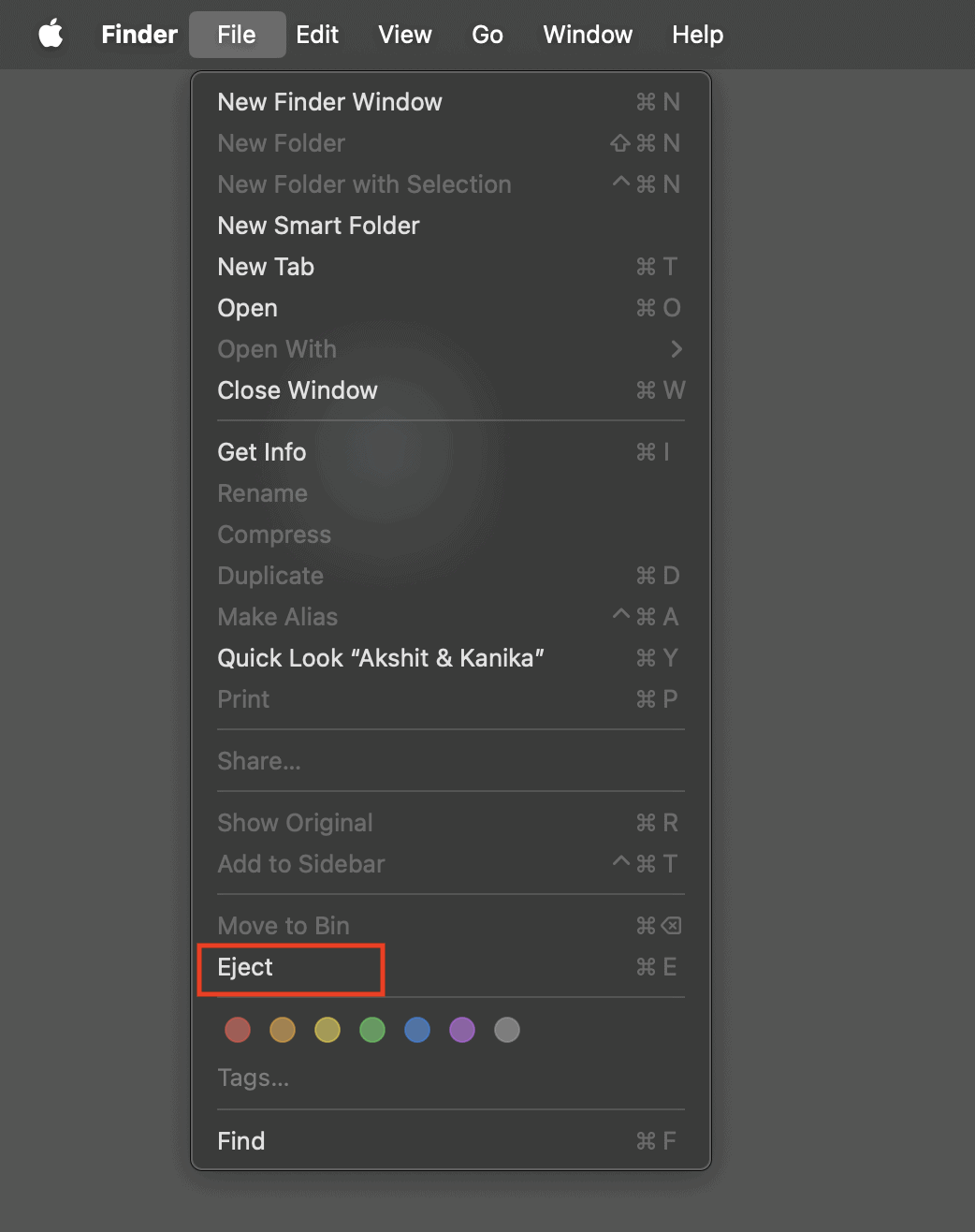Click Get Info menu entry
975x1232 pixels.
[x=262, y=452]
